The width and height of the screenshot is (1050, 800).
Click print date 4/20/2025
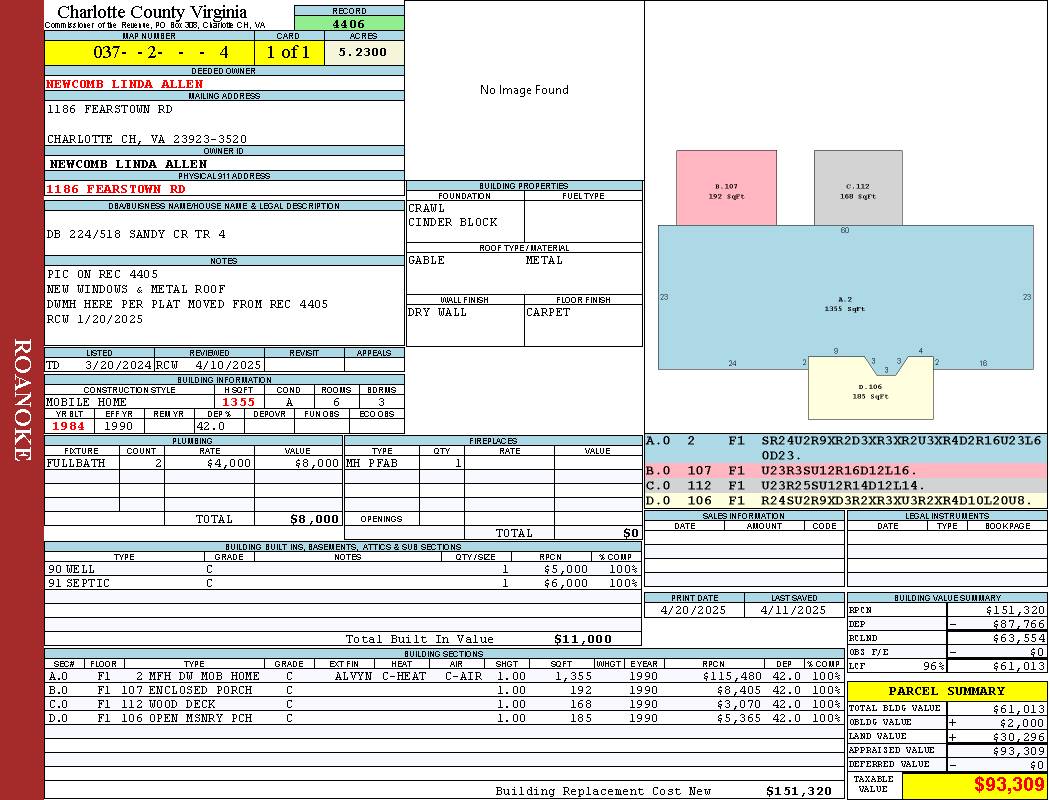pyautogui.click(x=693, y=611)
